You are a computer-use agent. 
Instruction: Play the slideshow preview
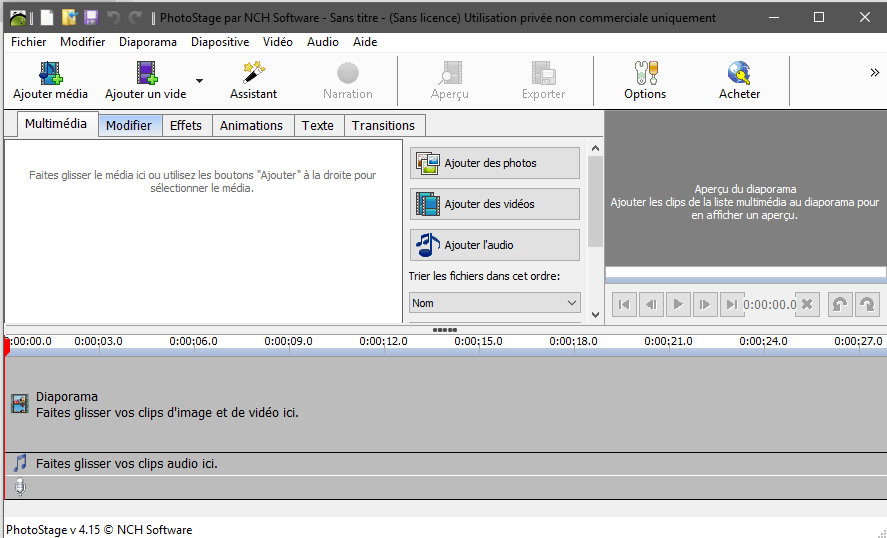678,305
